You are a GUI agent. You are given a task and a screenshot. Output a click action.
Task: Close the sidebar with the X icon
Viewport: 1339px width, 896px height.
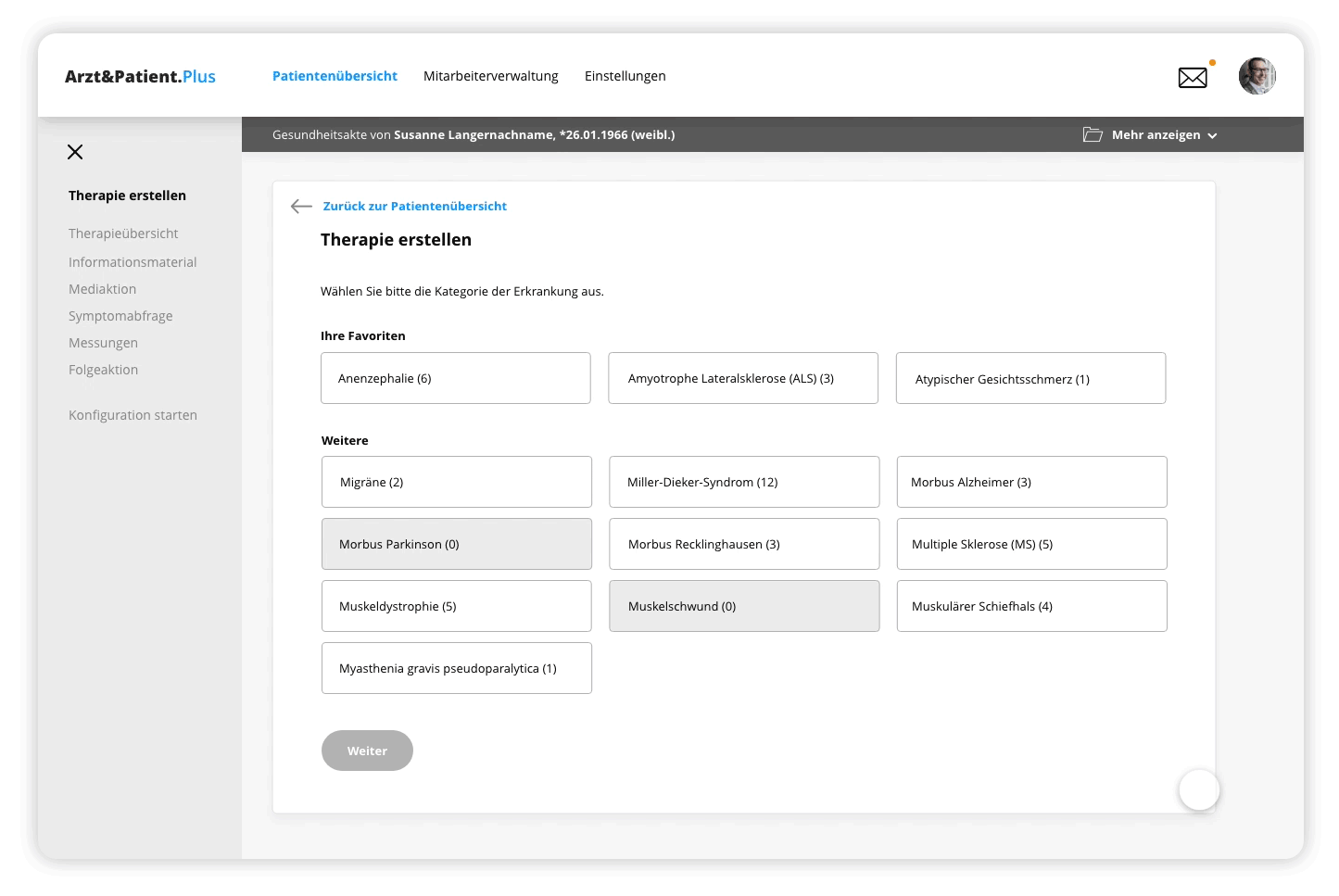tap(75, 152)
